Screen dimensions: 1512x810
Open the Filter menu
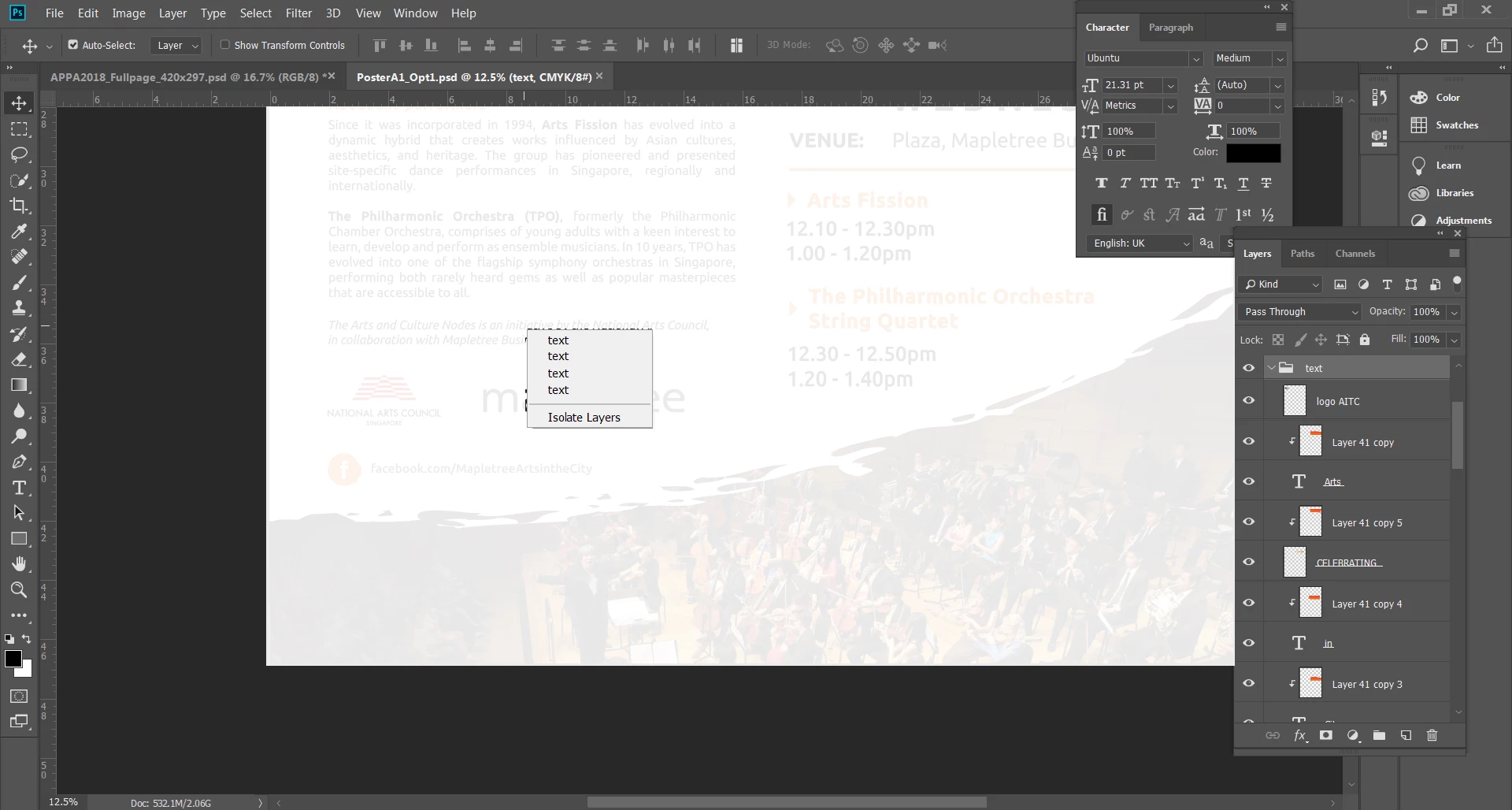[298, 13]
